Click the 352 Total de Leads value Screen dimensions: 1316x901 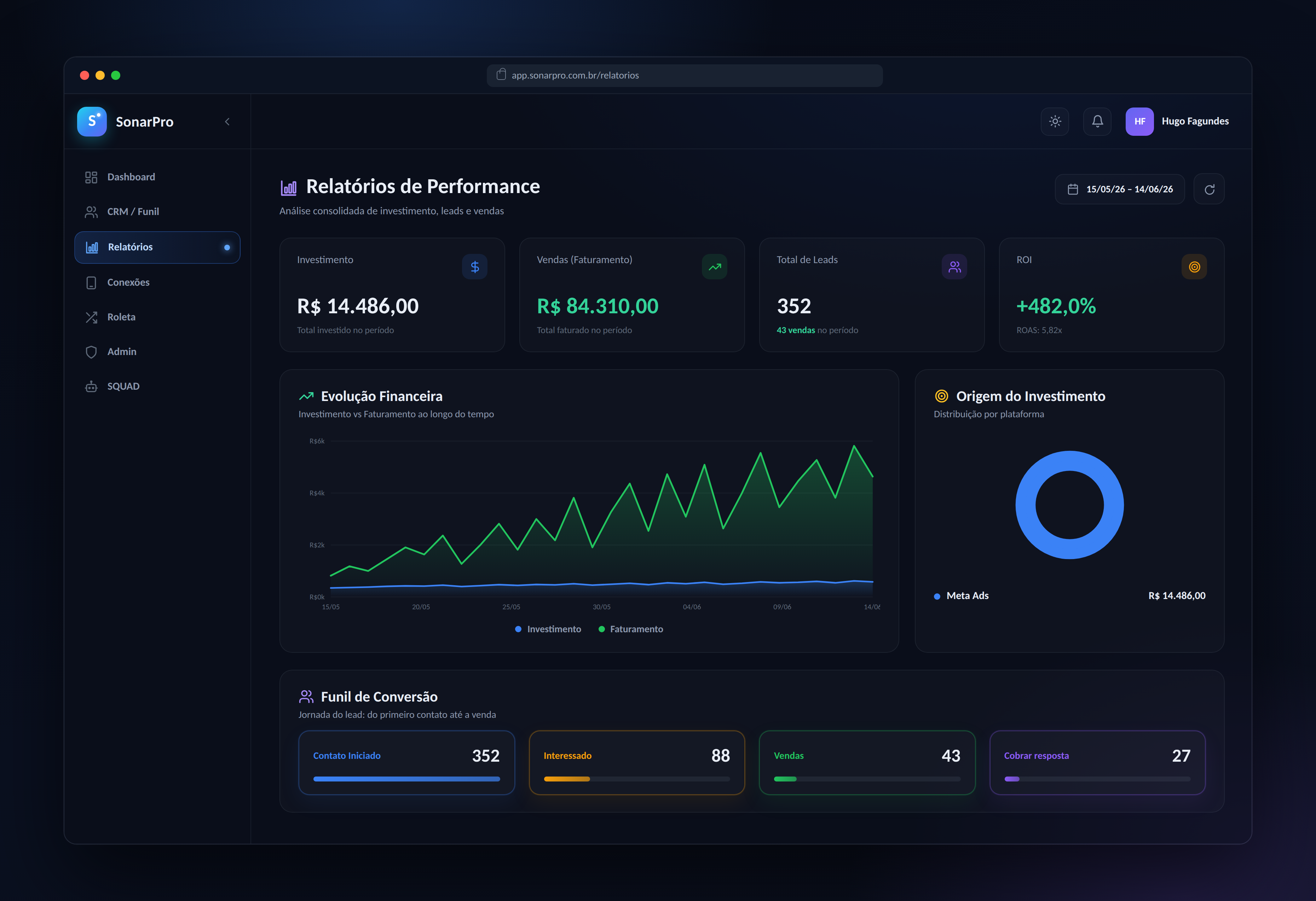click(794, 306)
